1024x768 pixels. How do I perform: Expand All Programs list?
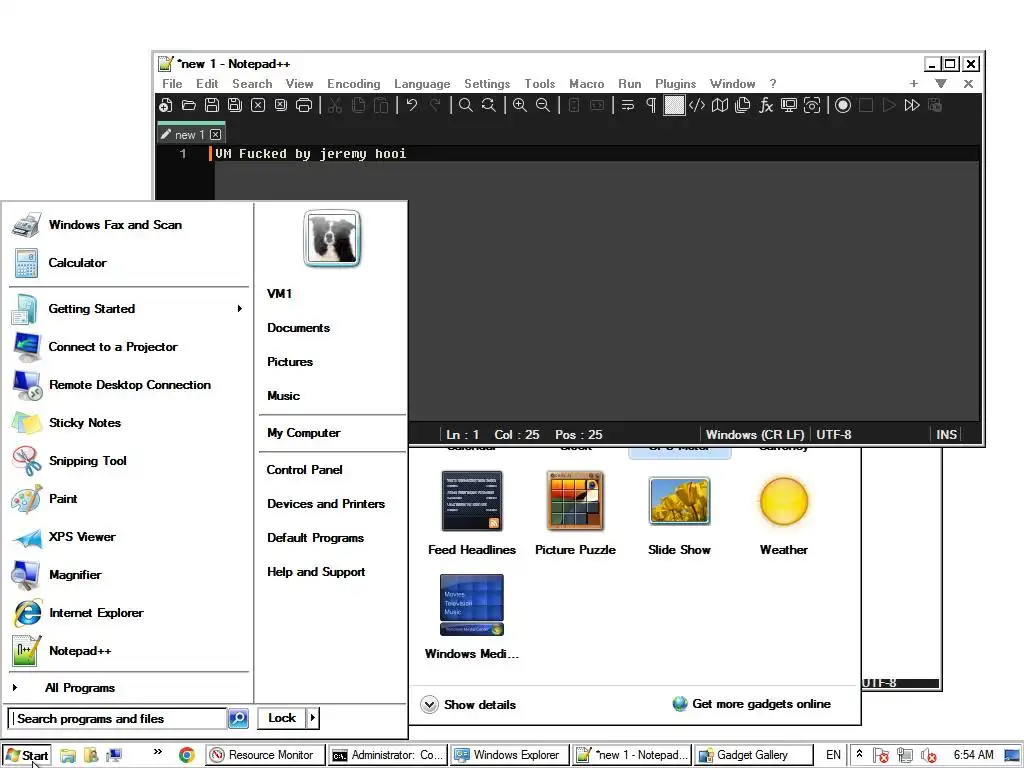pyautogui.click(x=129, y=688)
